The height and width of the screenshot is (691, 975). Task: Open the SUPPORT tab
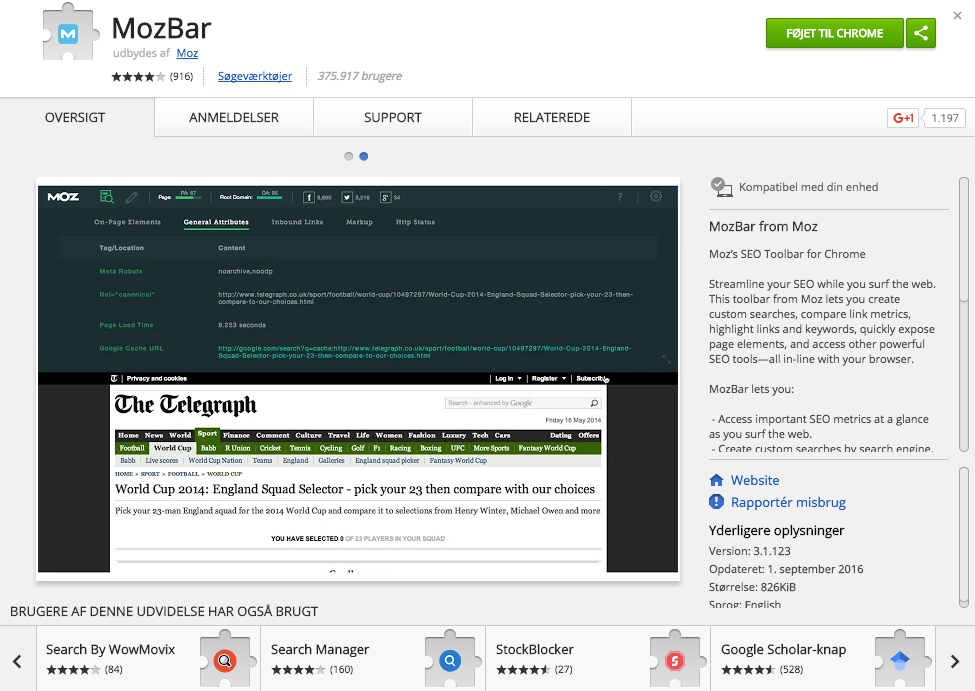[393, 118]
